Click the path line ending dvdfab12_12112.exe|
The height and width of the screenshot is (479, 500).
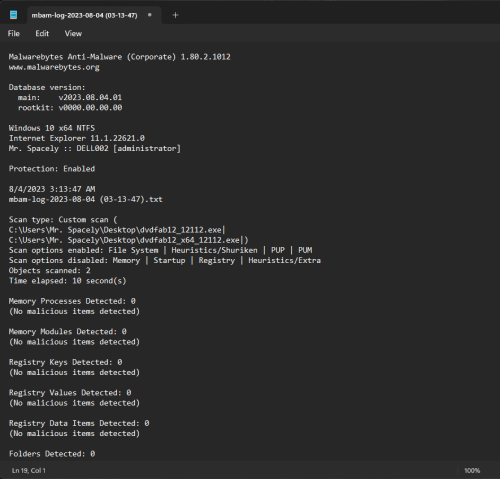point(117,230)
